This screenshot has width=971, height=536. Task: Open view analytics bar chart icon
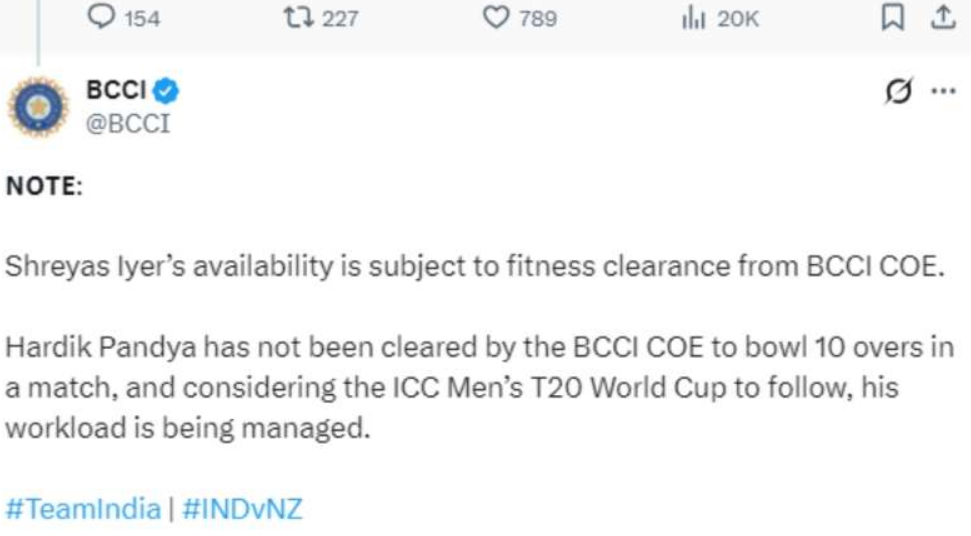click(x=692, y=18)
